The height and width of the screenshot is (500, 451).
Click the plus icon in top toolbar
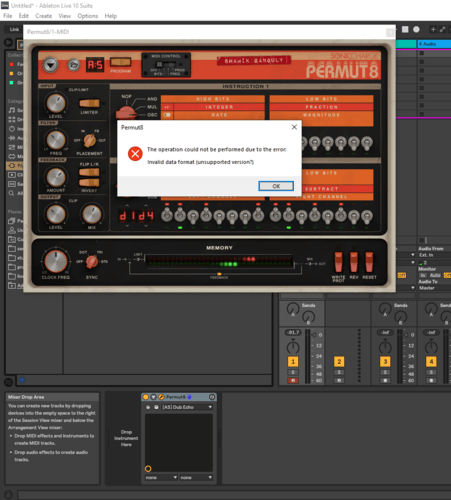(433, 29)
